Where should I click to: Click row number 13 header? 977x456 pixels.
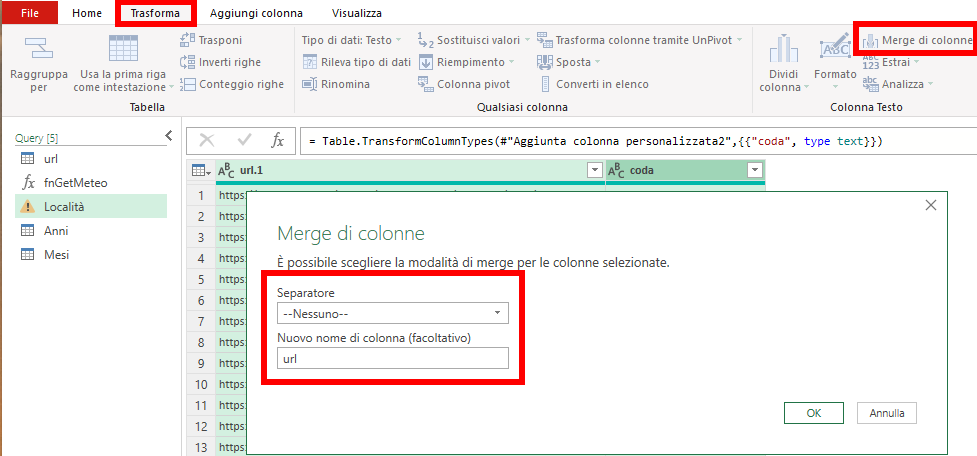pyautogui.click(x=201, y=447)
